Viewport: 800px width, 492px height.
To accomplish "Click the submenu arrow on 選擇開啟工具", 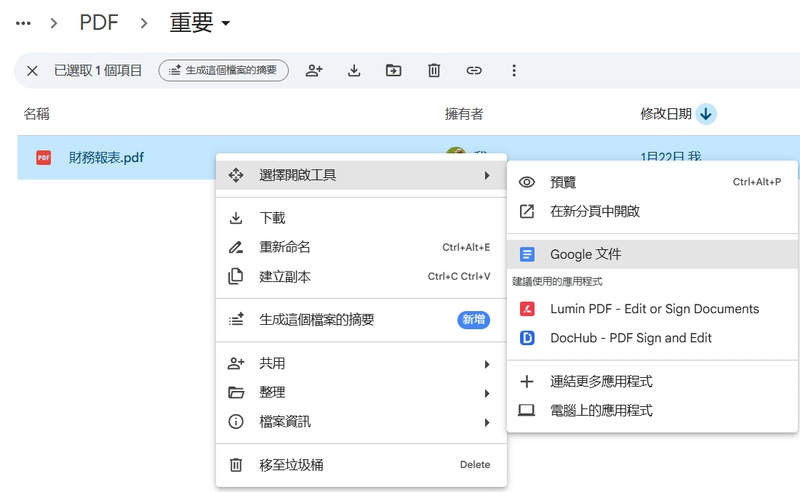I will click(x=487, y=176).
